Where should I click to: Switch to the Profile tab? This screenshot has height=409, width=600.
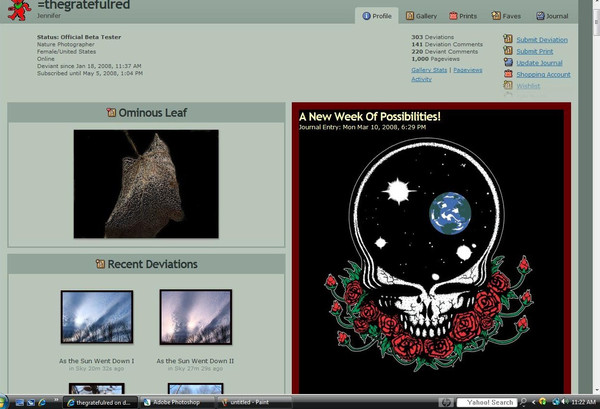tap(377, 16)
